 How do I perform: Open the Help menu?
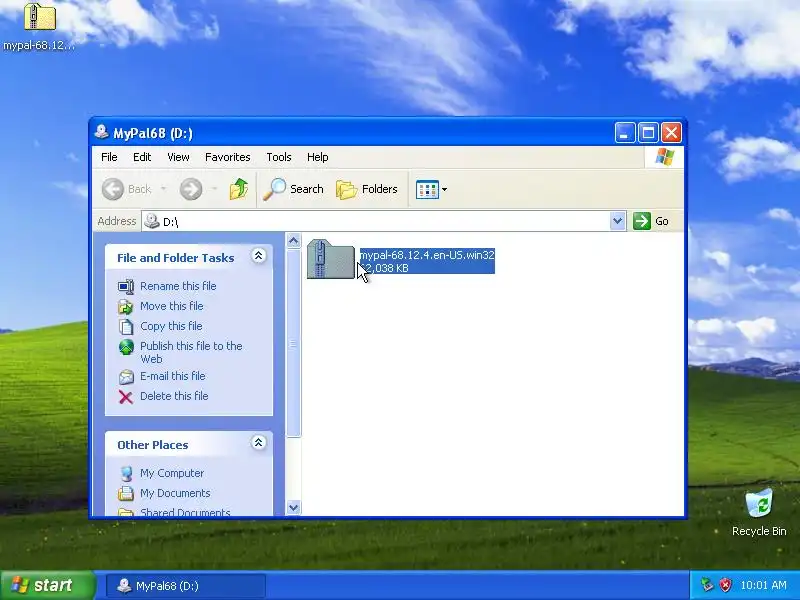coord(317,157)
